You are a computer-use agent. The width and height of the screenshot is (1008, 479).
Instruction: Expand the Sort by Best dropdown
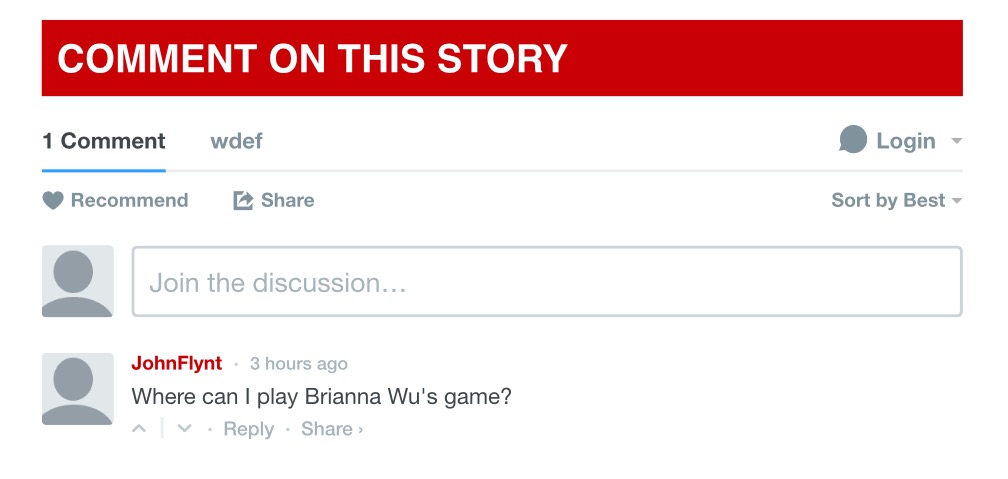[897, 201]
